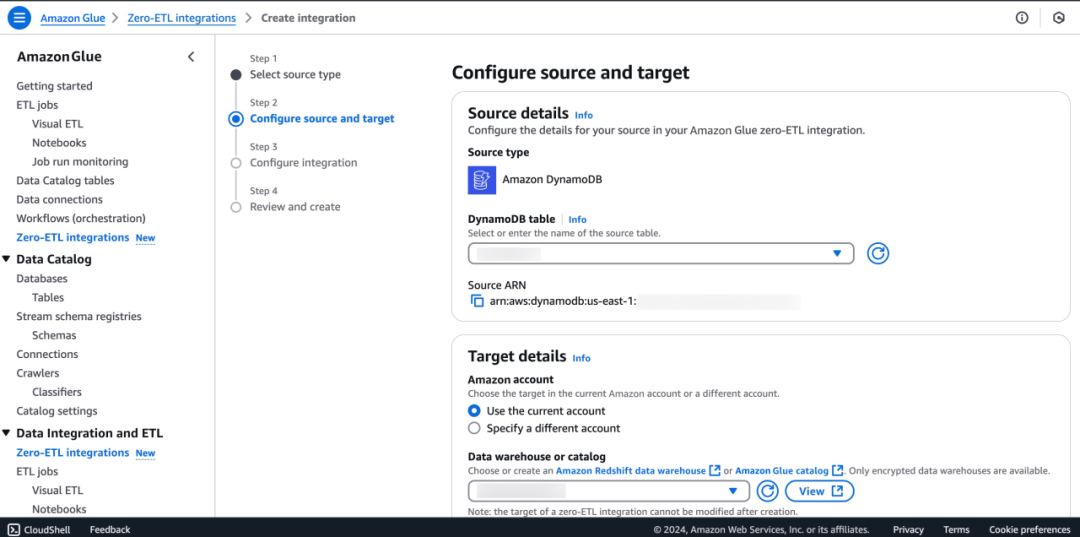This screenshot has height=537, width=1080.
Task: Open Tables in sidebar
Action: click(48, 297)
